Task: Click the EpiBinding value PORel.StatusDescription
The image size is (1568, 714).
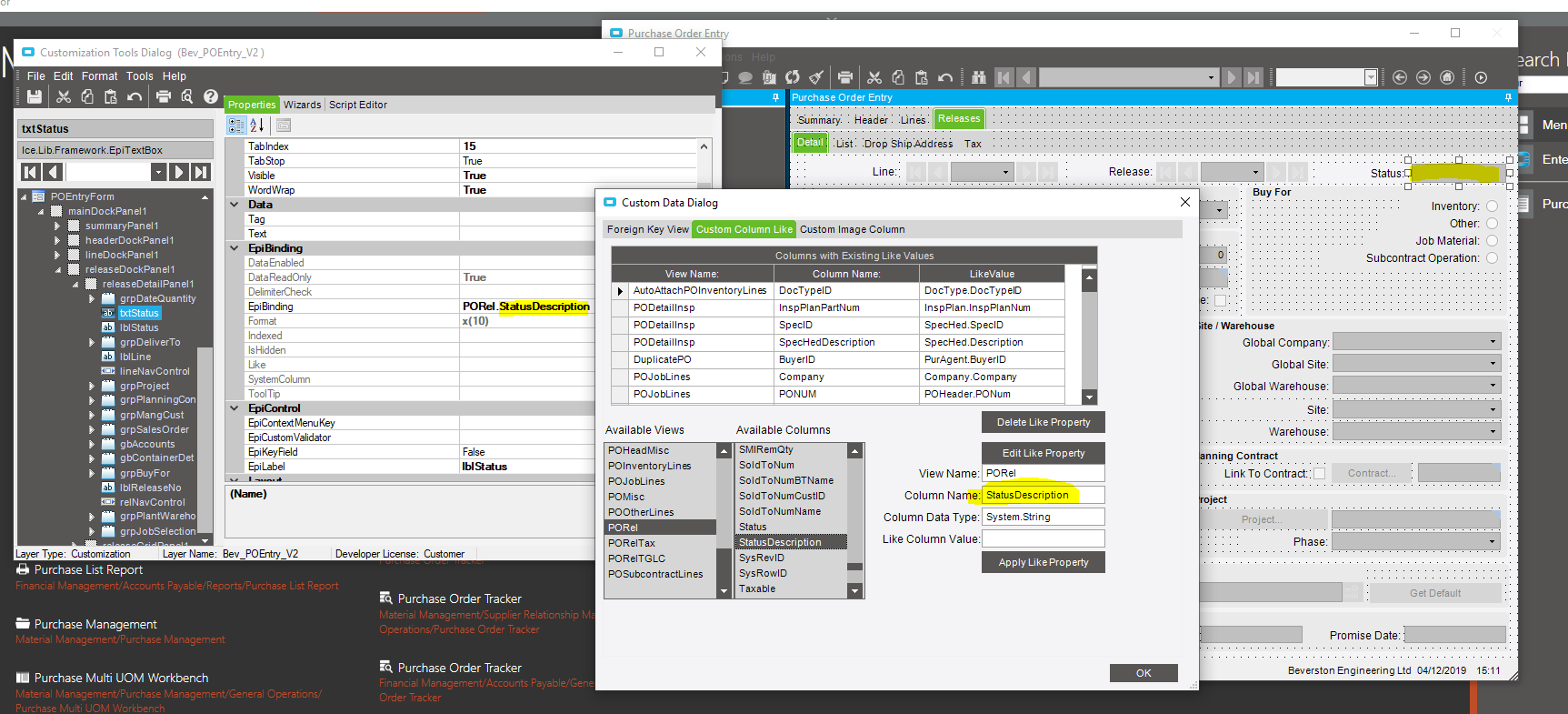Action: [x=526, y=307]
